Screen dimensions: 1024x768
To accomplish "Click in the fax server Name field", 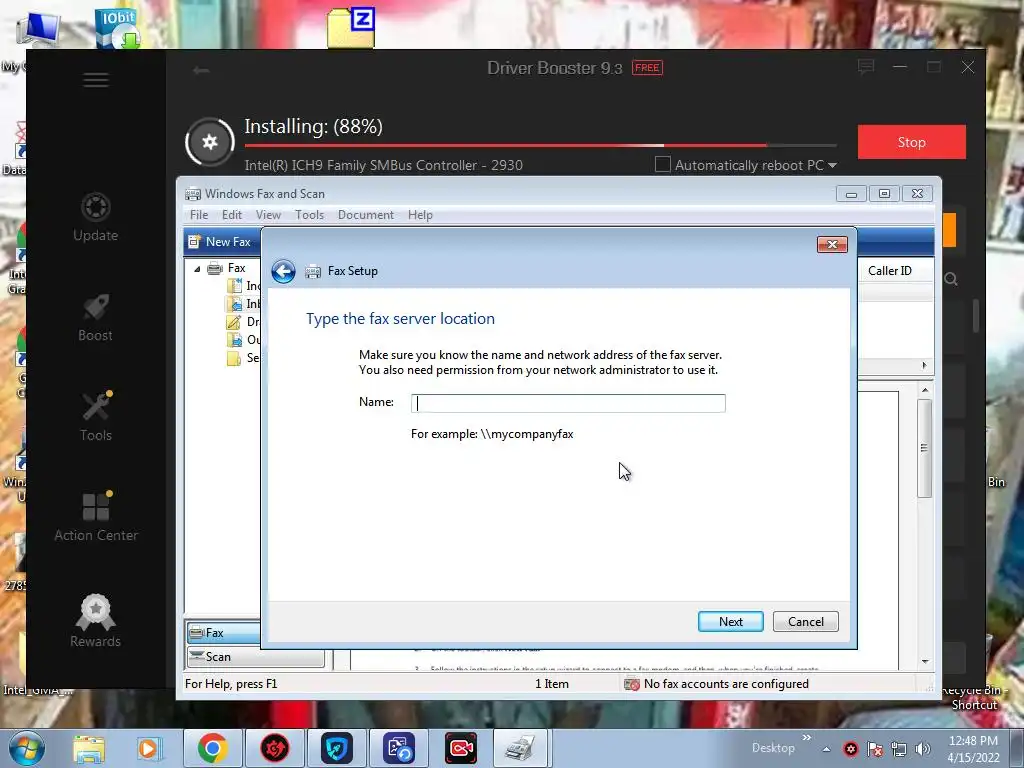I will pos(568,403).
